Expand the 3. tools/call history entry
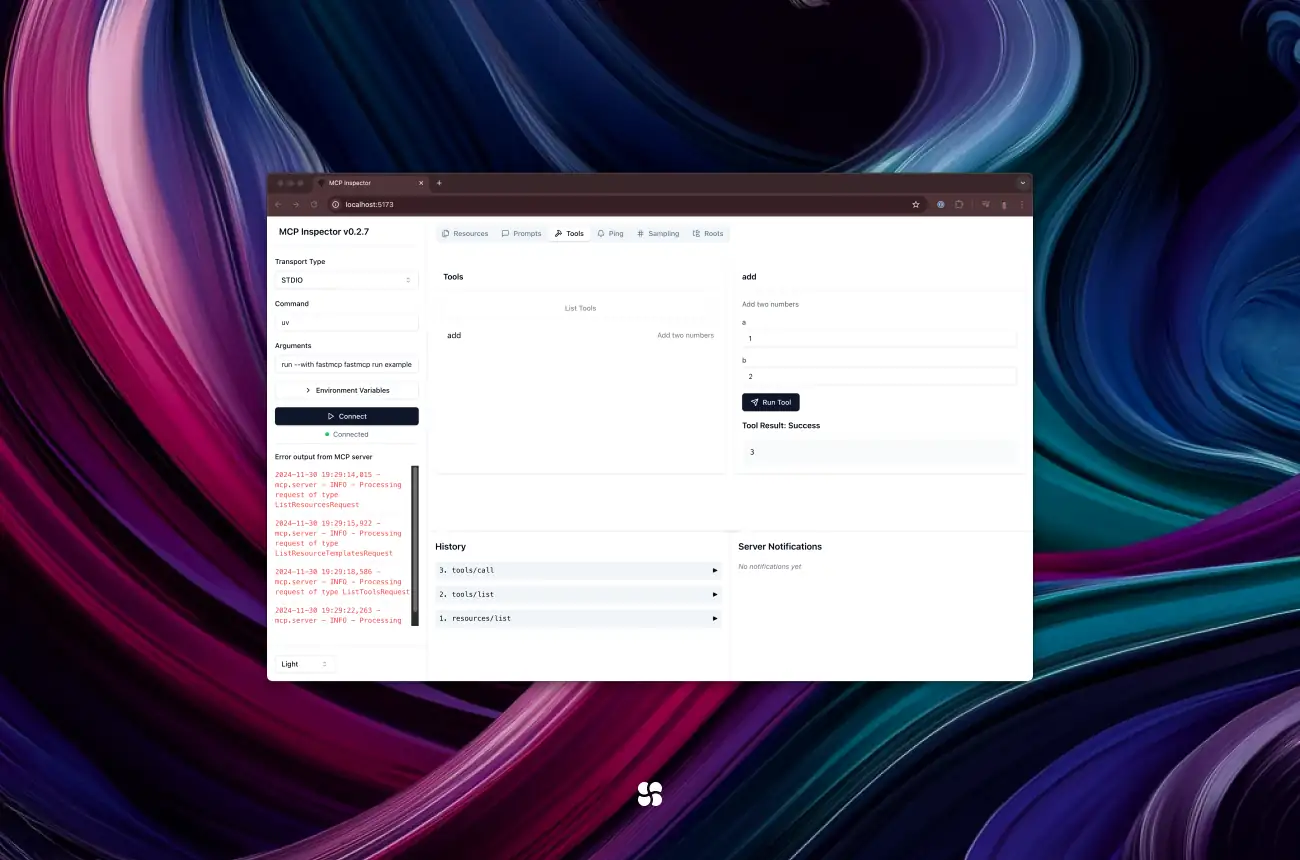This screenshot has height=860, width=1300. 579,570
